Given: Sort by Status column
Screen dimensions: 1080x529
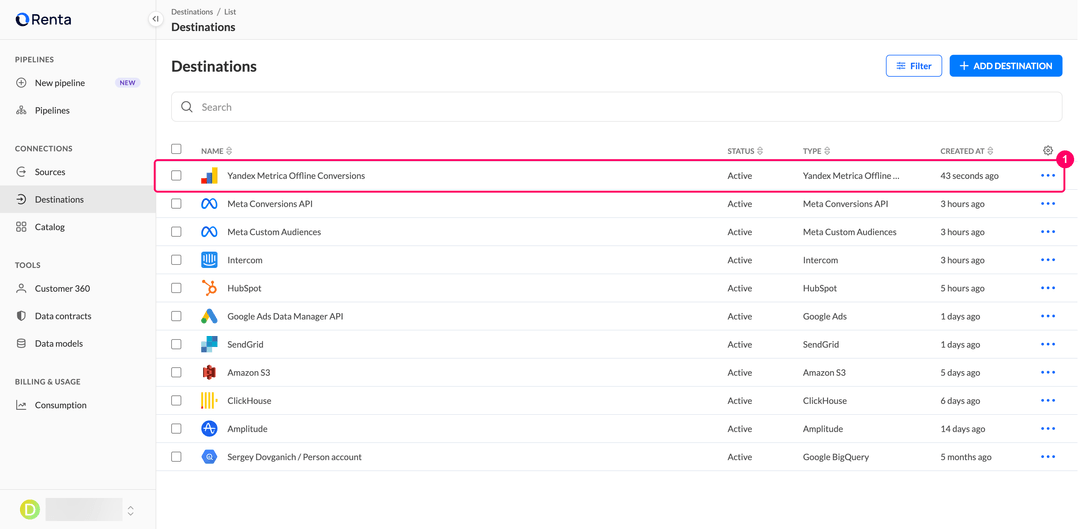Looking at the screenshot, I should [x=745, y=151].
